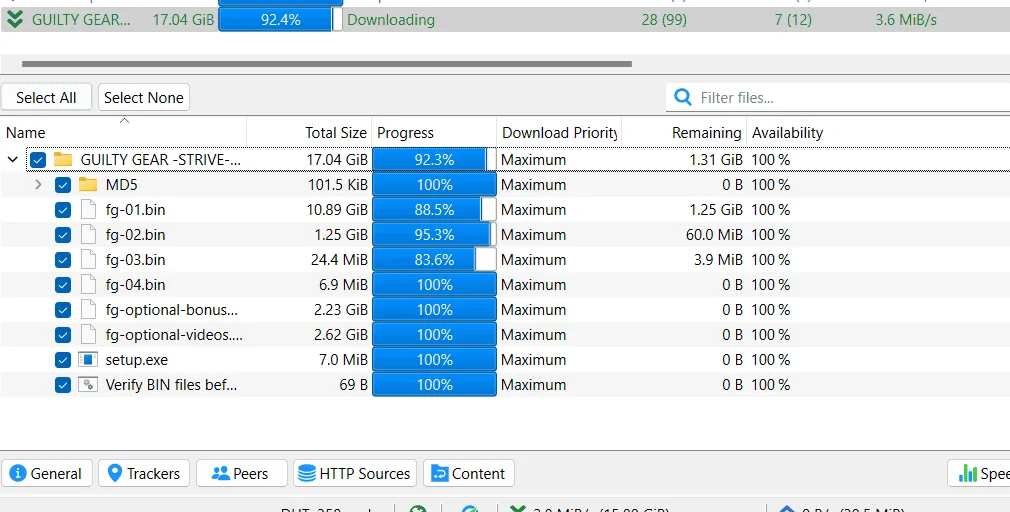
Task: Collapse the GUILTY GEAR -STRIVE- folder tree
Action: 12,160
